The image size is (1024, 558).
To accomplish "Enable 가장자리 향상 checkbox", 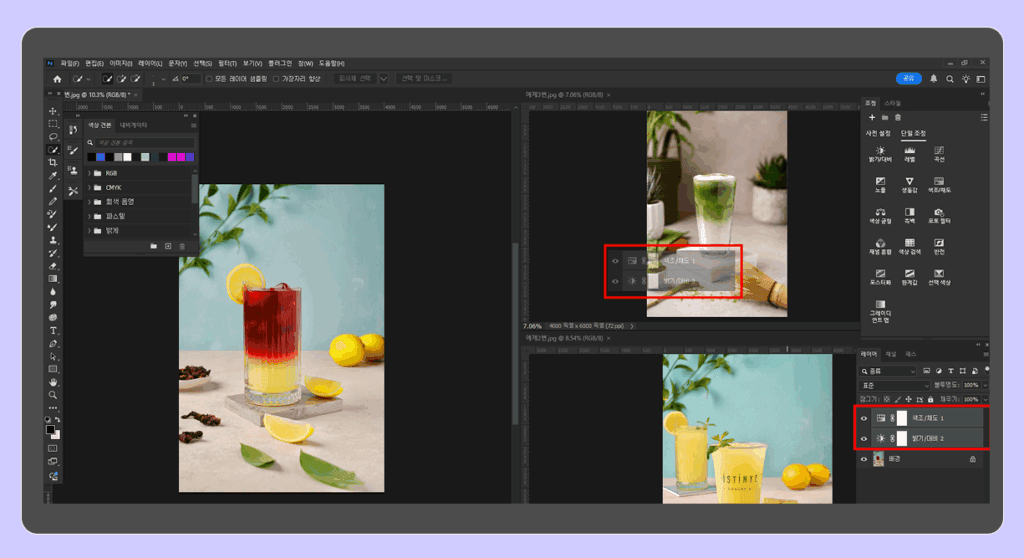I will tap(276, 79).
